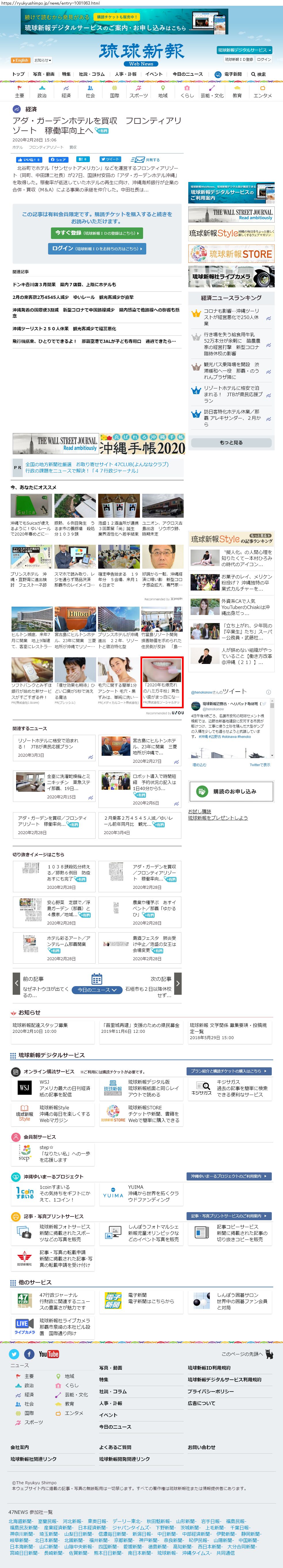
Task: Click the Facebook circle icon in footer
Action: (x=29, y=1354)
